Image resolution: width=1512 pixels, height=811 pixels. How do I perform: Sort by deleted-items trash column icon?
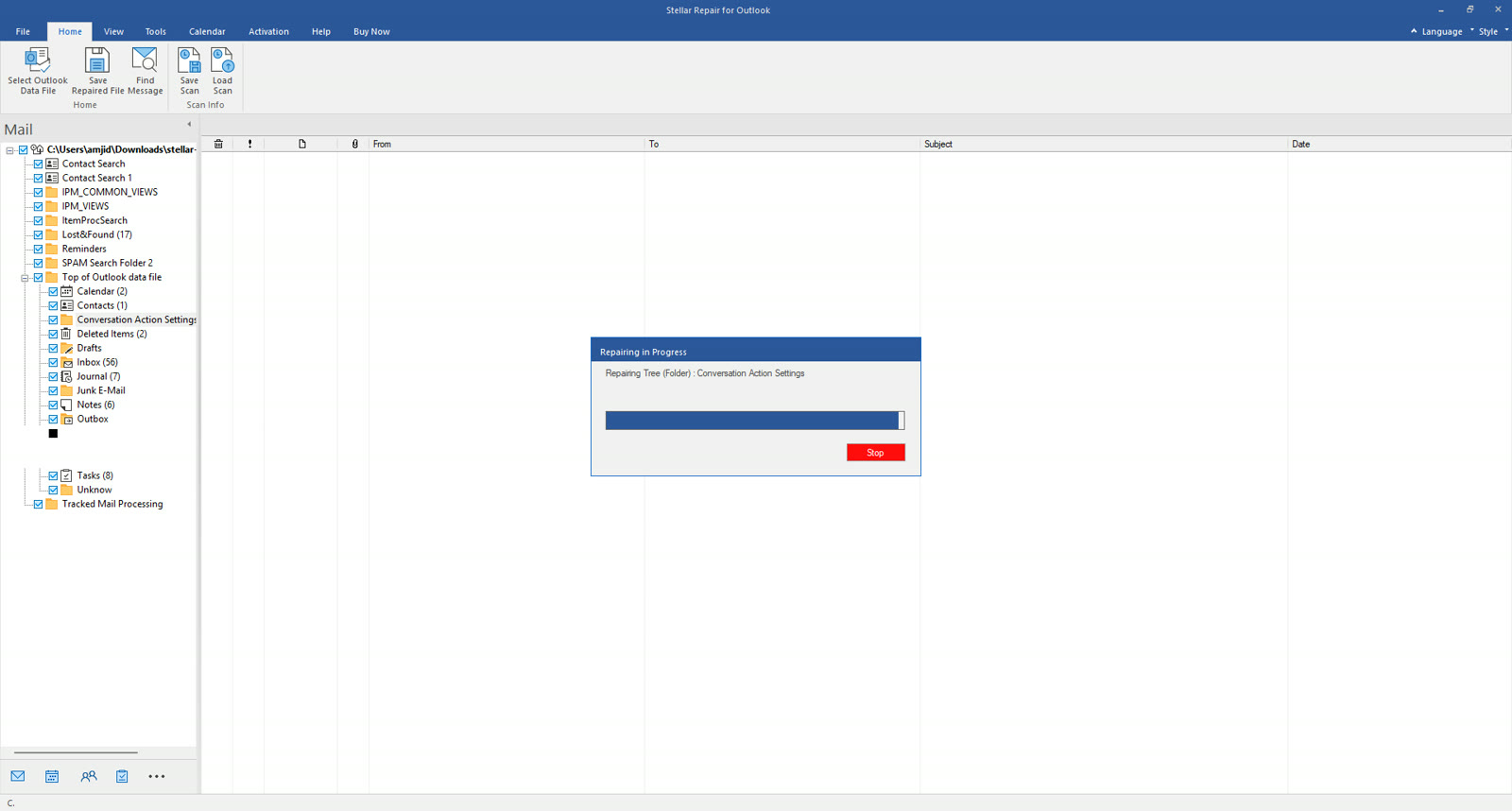[218, 144]
